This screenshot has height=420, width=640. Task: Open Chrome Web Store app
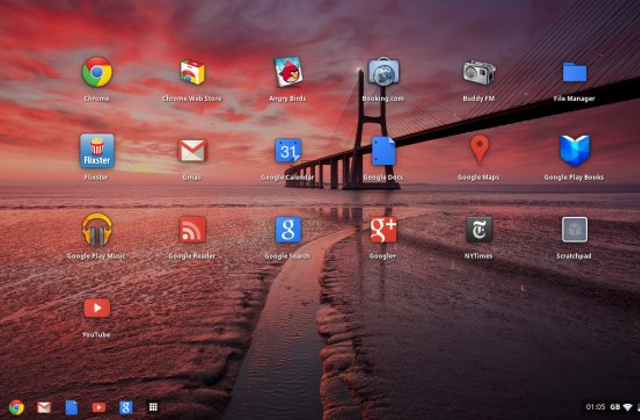(192, 72)
